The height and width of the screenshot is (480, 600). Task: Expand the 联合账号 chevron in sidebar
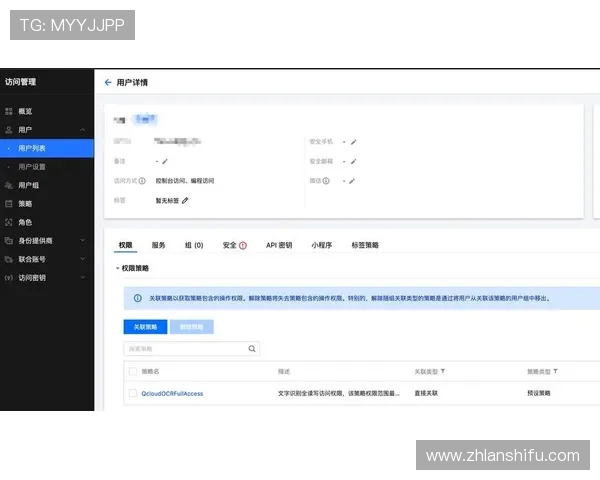coord(83,259)
